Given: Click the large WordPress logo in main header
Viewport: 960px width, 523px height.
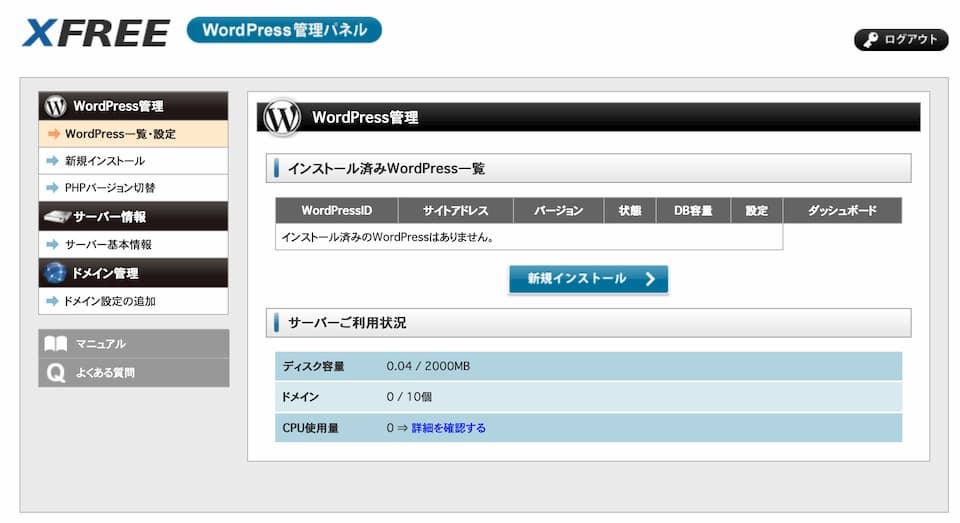Looking at the screenshot, I should point(282,118).
